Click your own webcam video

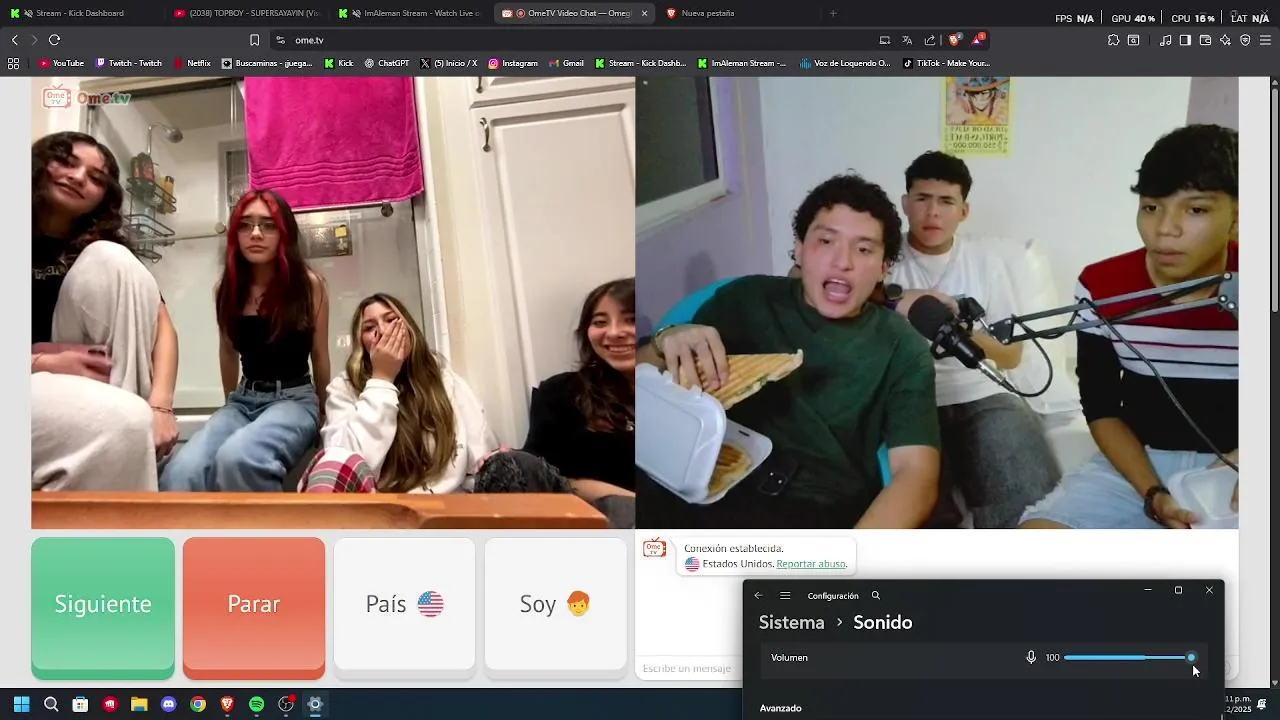coord(937,303)
